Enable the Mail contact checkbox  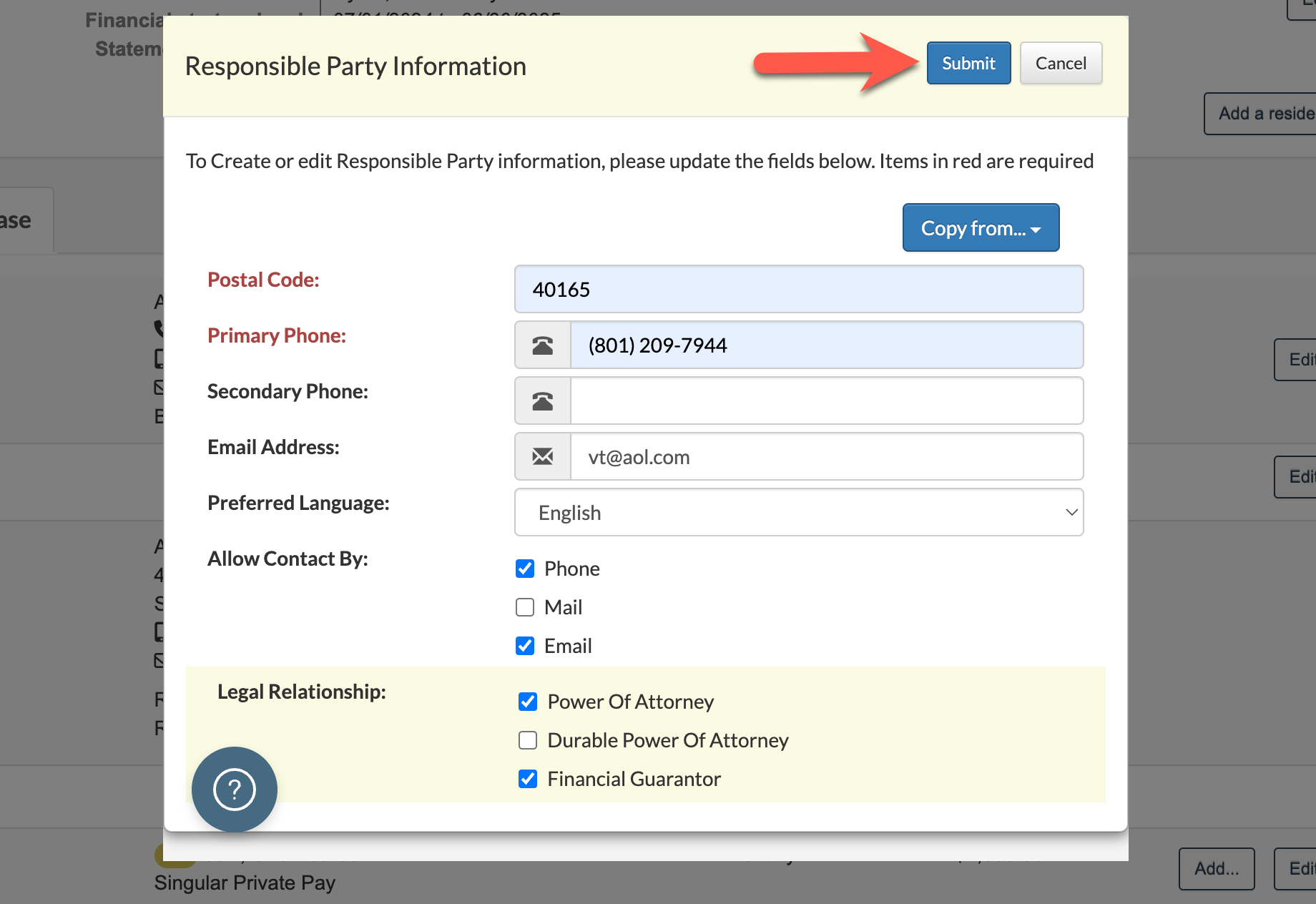525,607
